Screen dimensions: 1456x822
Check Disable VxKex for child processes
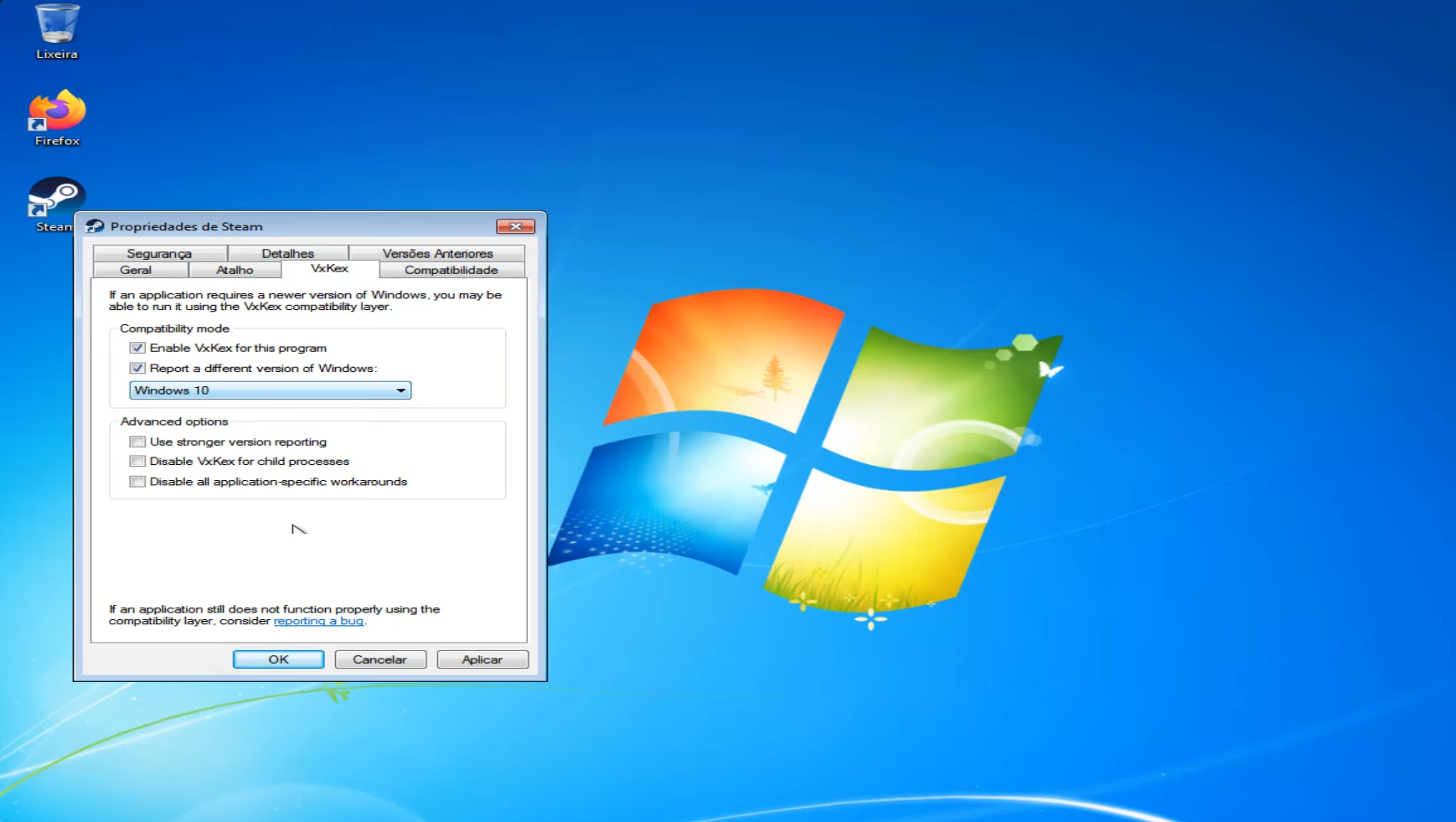pos(137,461)
